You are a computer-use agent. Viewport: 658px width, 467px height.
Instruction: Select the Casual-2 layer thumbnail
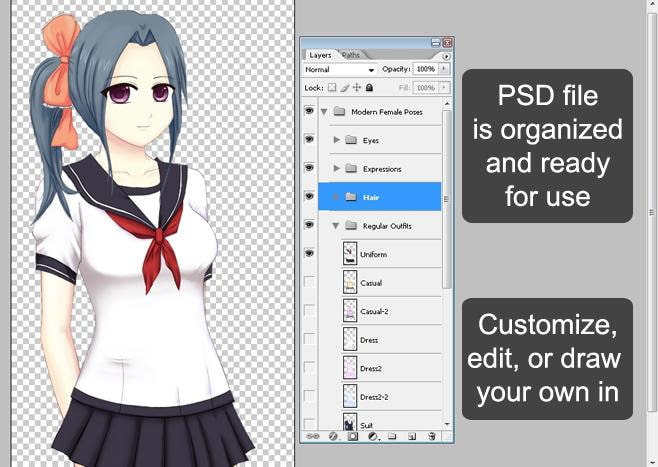(350, 310)
